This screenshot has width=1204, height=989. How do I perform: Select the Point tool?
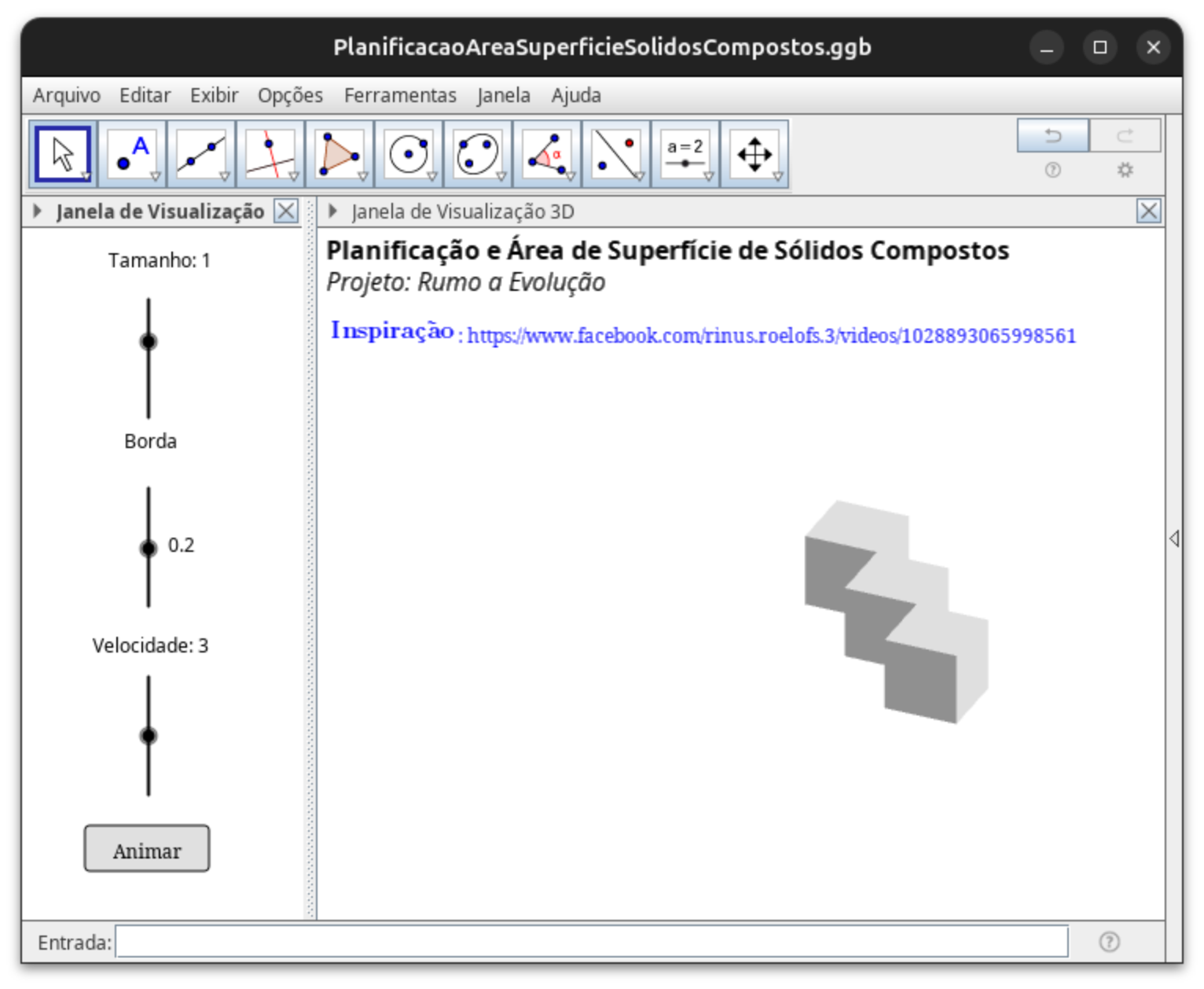pyautogui.click(x=132, y=154)
